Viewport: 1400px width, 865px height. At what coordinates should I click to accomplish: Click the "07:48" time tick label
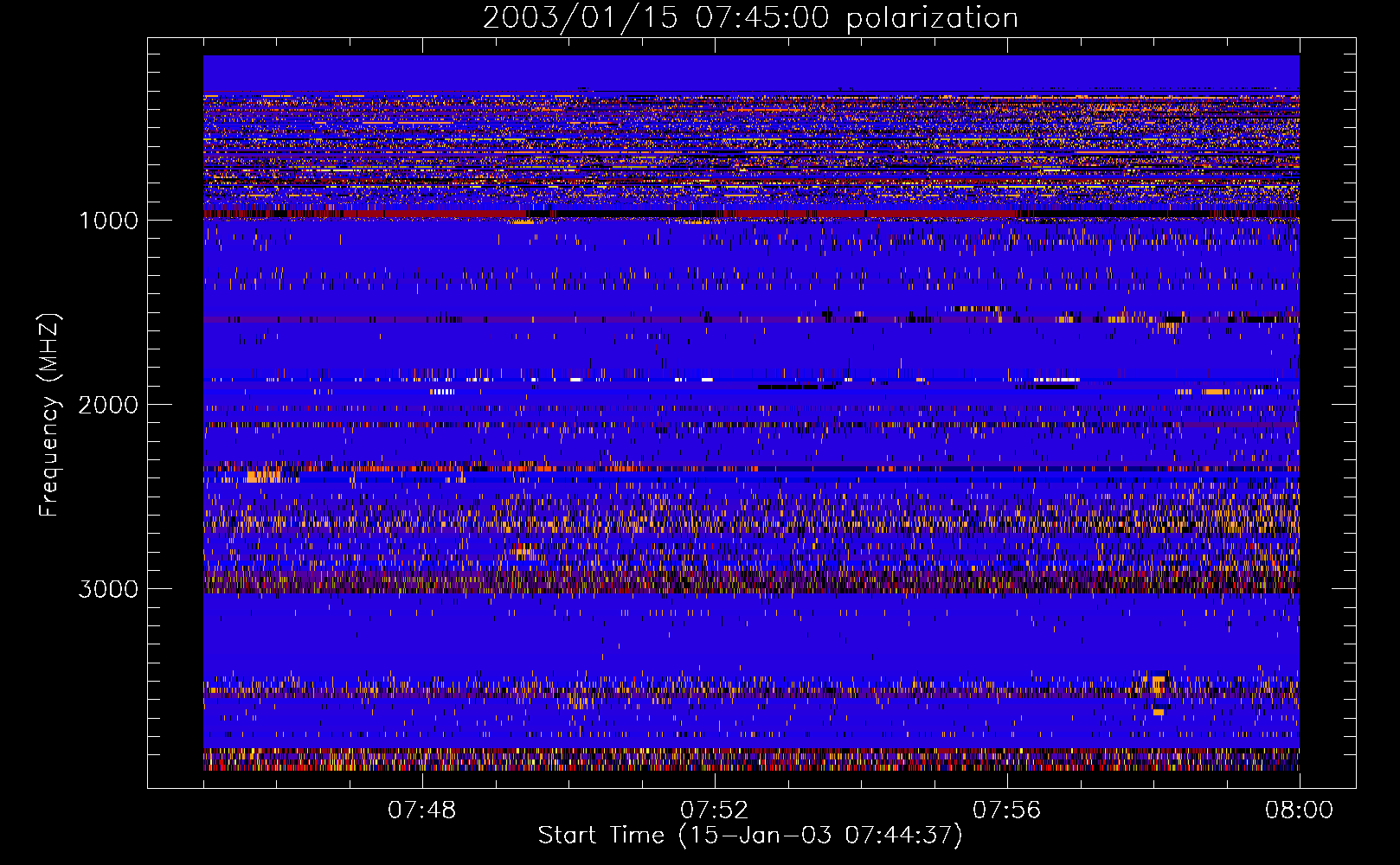[x=421, y=811]
